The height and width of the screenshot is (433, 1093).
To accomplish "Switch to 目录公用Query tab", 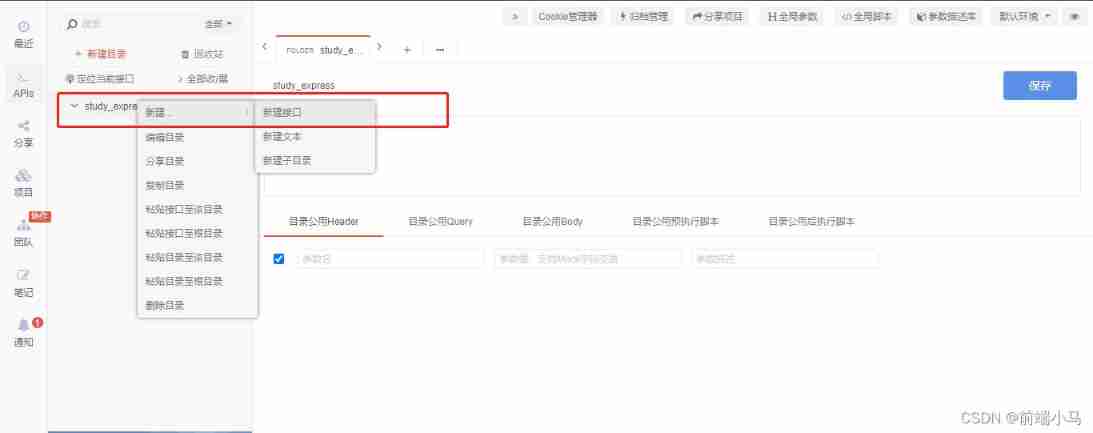I will (440, 221).
